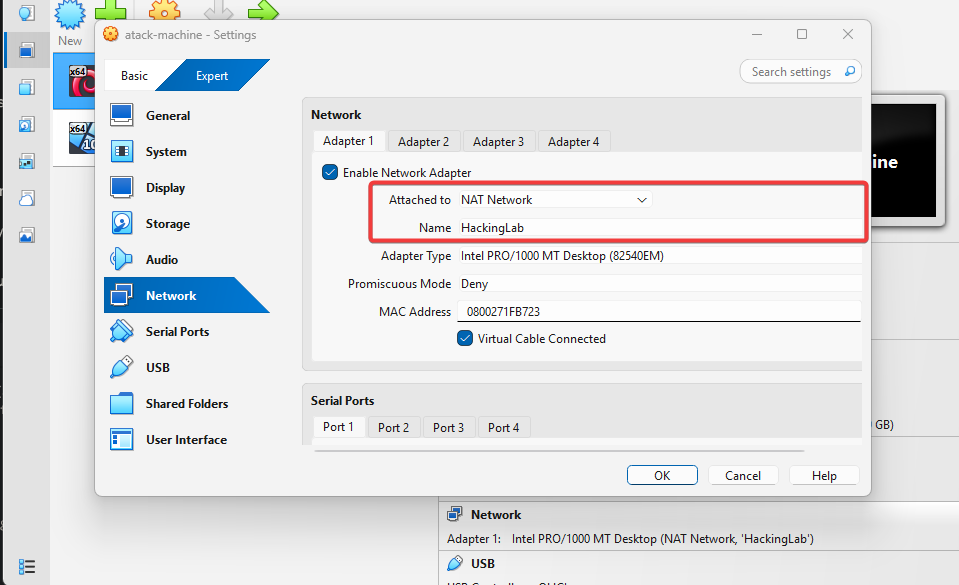Select the Port 1 serial tab
959x585 pixels.
pyautogui.click(x=339, y=427)
